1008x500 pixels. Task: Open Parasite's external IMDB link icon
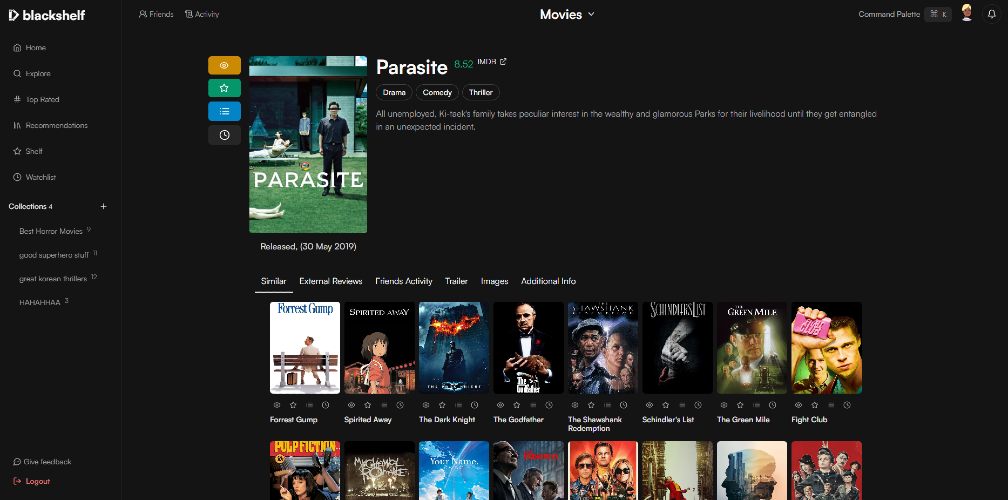(x=503, y=62)
